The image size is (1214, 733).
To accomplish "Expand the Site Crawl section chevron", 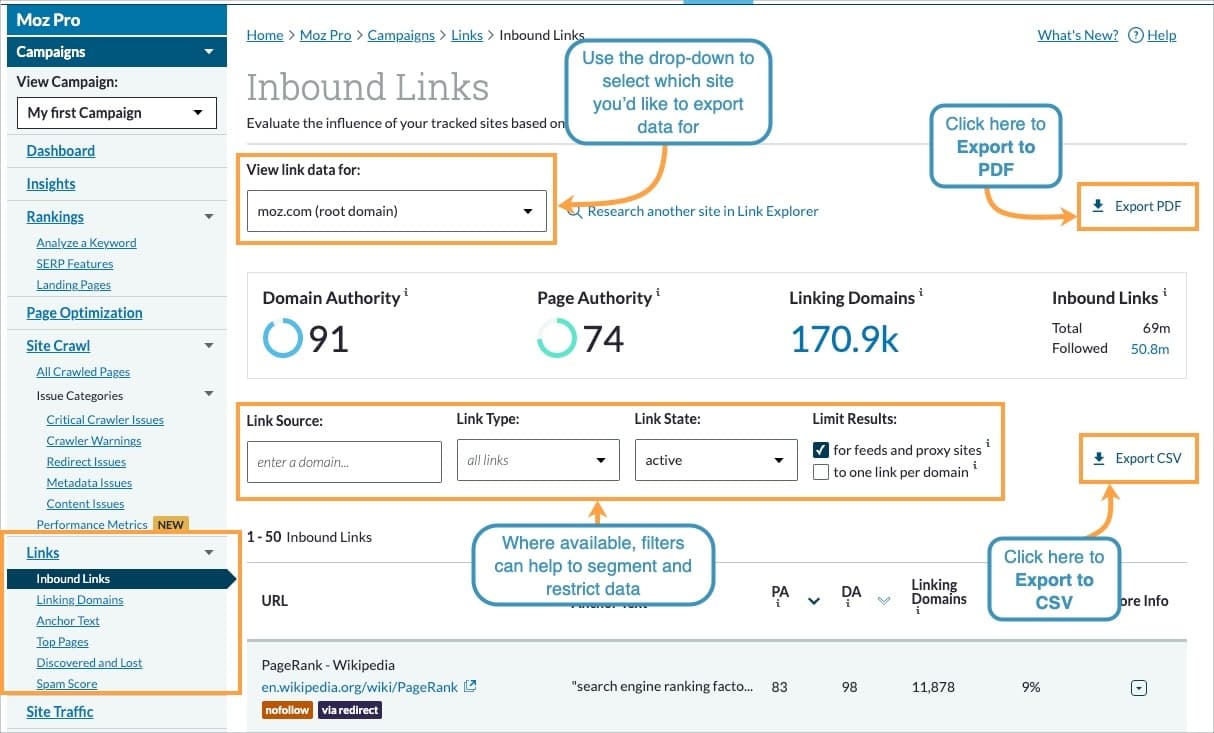I will (209, 346).
